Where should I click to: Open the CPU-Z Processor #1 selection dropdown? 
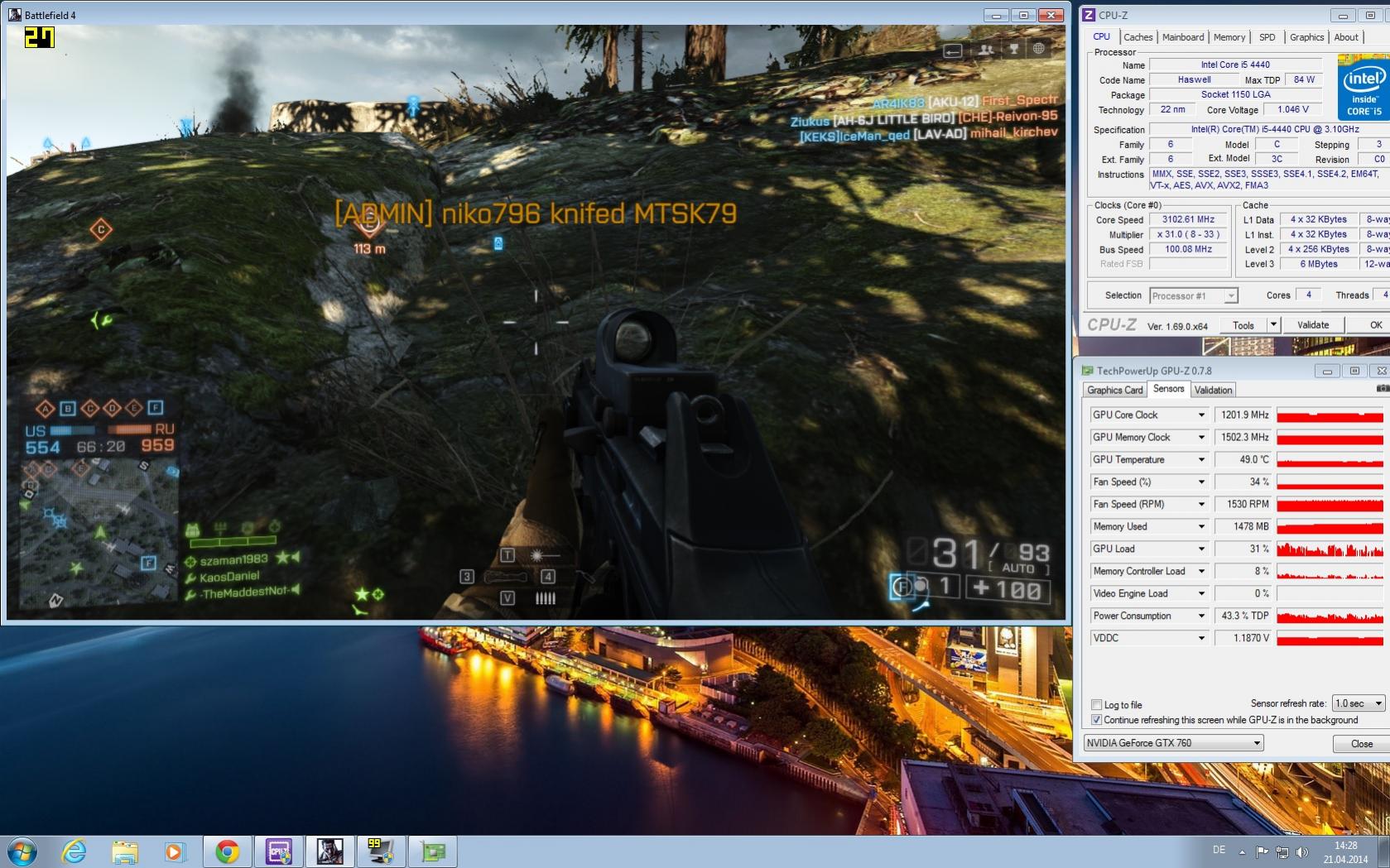(x=1194, y=295)
